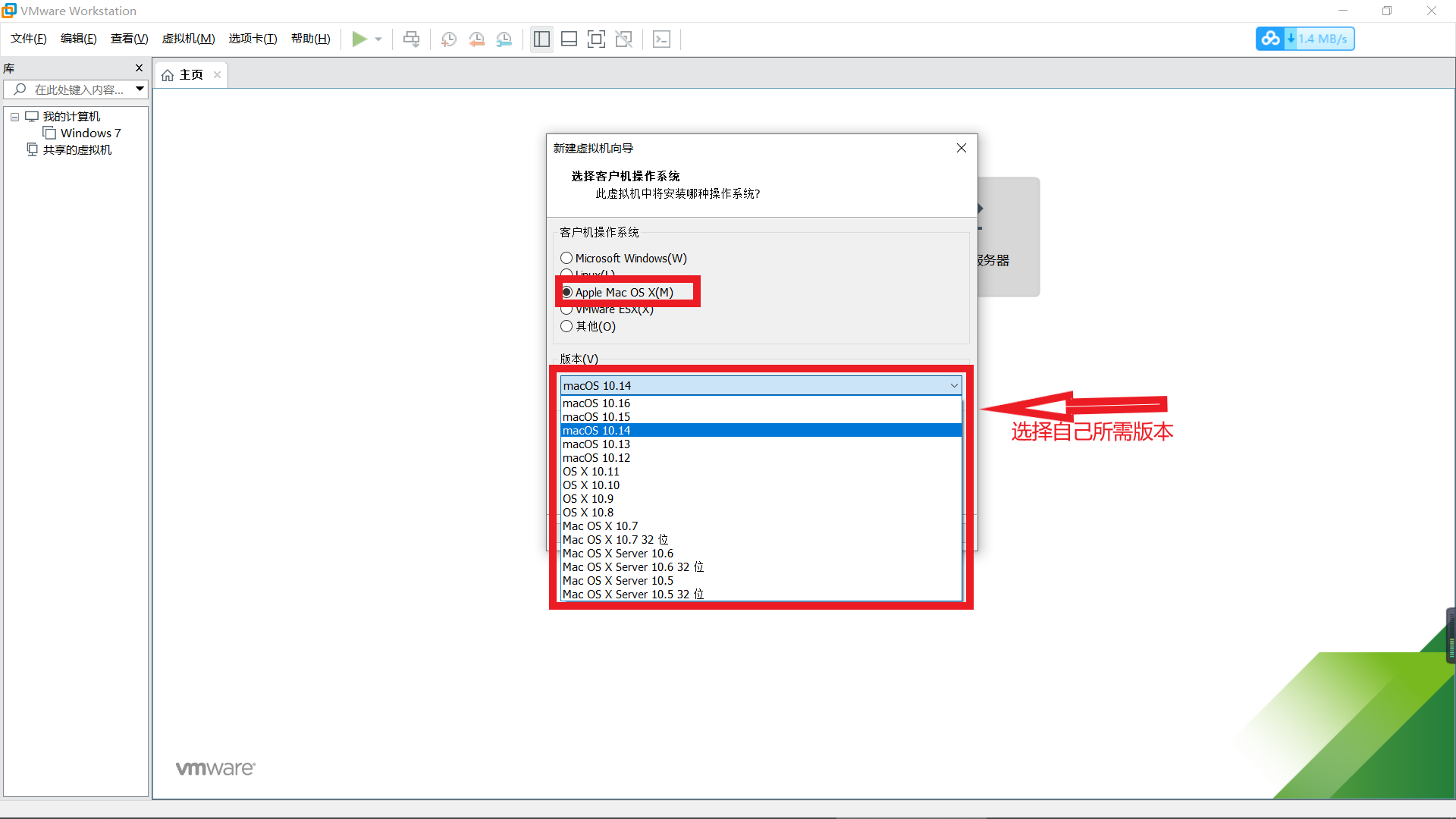
Task: Click revert to snapshot icon
Action: coord(476,39)
